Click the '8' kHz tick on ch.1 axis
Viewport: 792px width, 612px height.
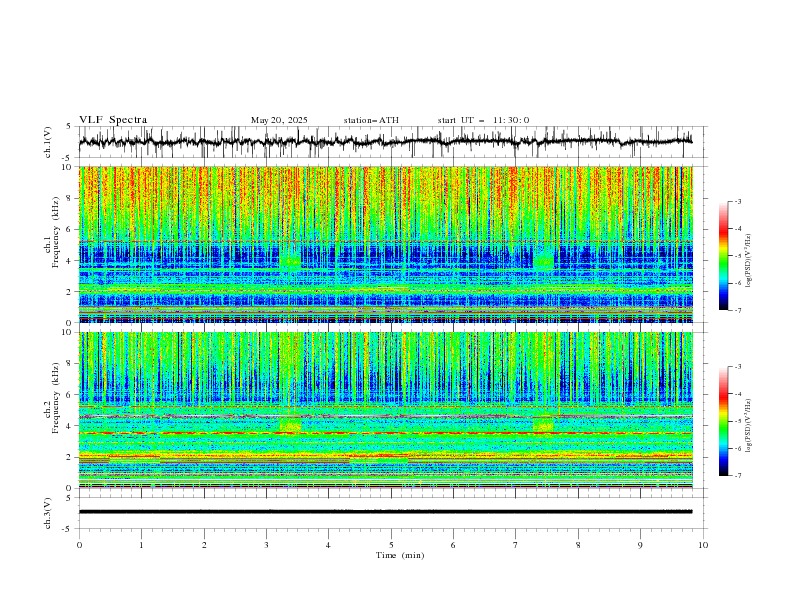[71, 198]
